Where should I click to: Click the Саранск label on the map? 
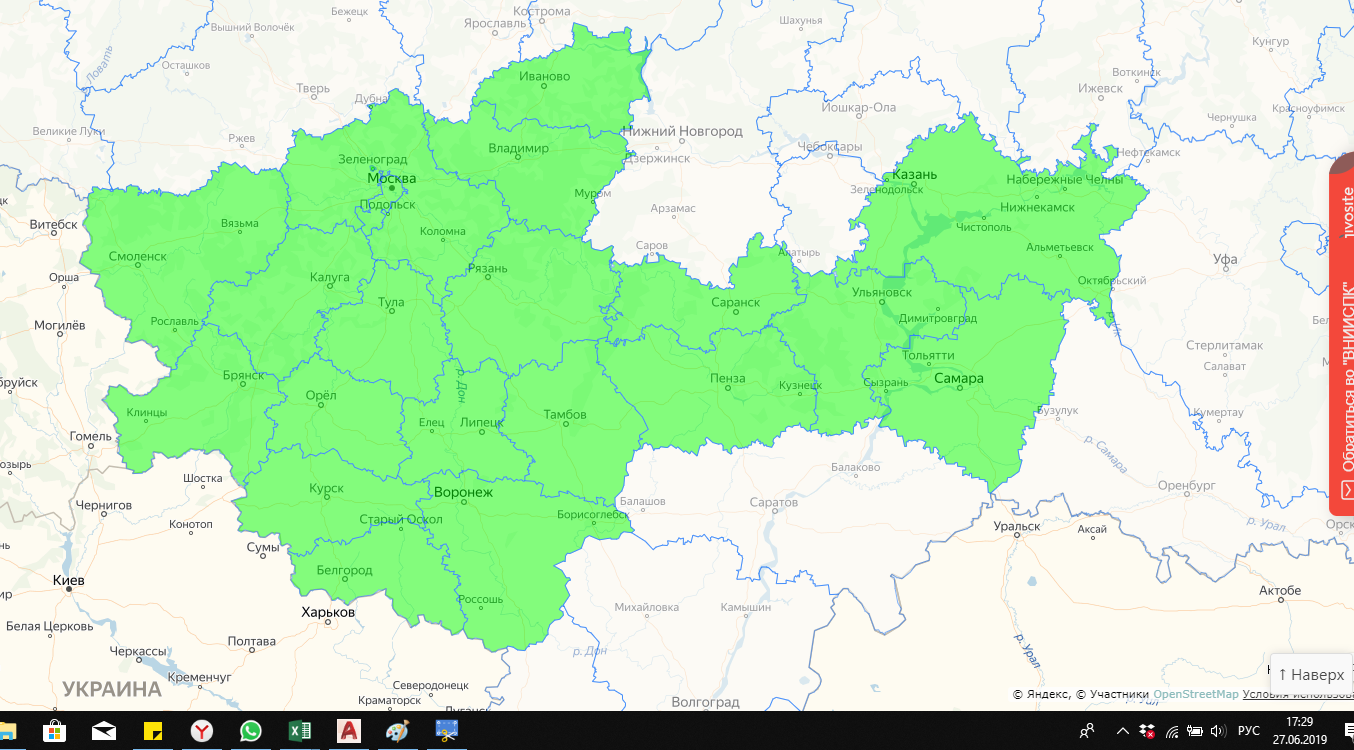[x=735, y=302]
